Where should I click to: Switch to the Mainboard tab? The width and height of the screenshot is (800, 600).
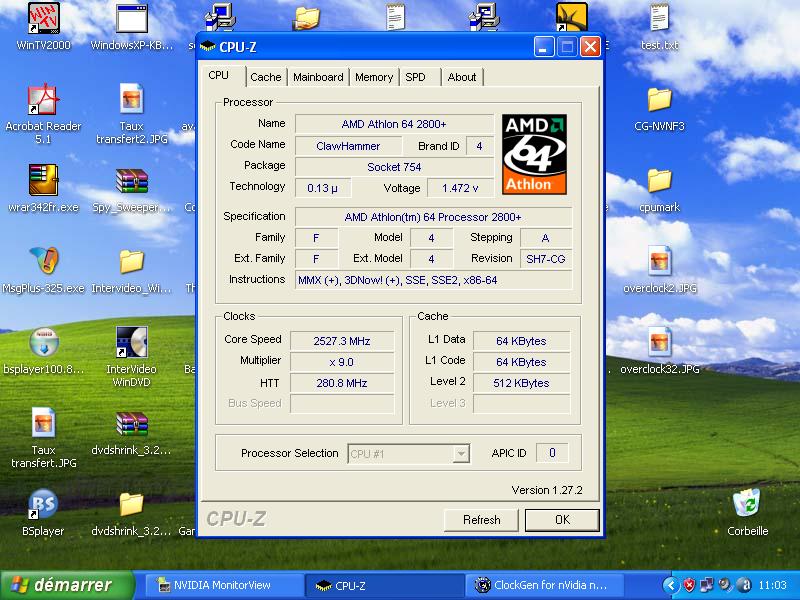[318, 77]
